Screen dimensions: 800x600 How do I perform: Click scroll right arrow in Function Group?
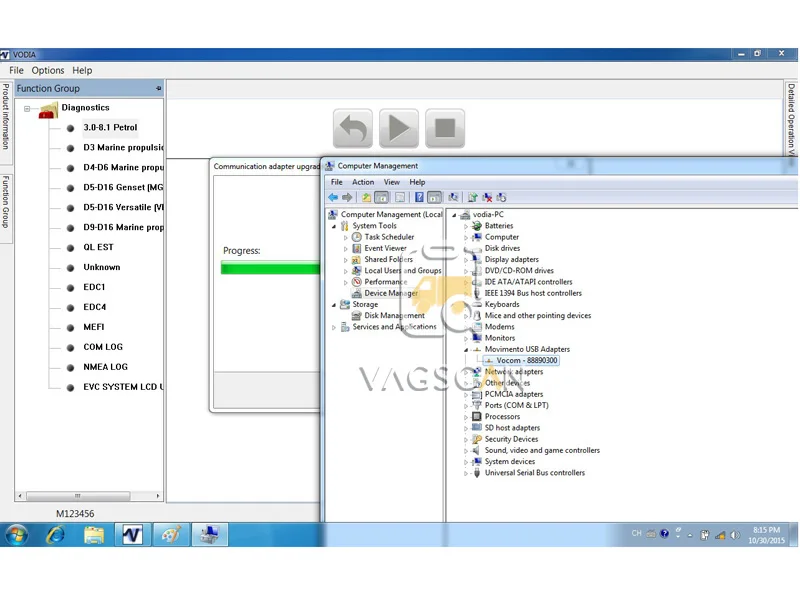coord(158,495)
